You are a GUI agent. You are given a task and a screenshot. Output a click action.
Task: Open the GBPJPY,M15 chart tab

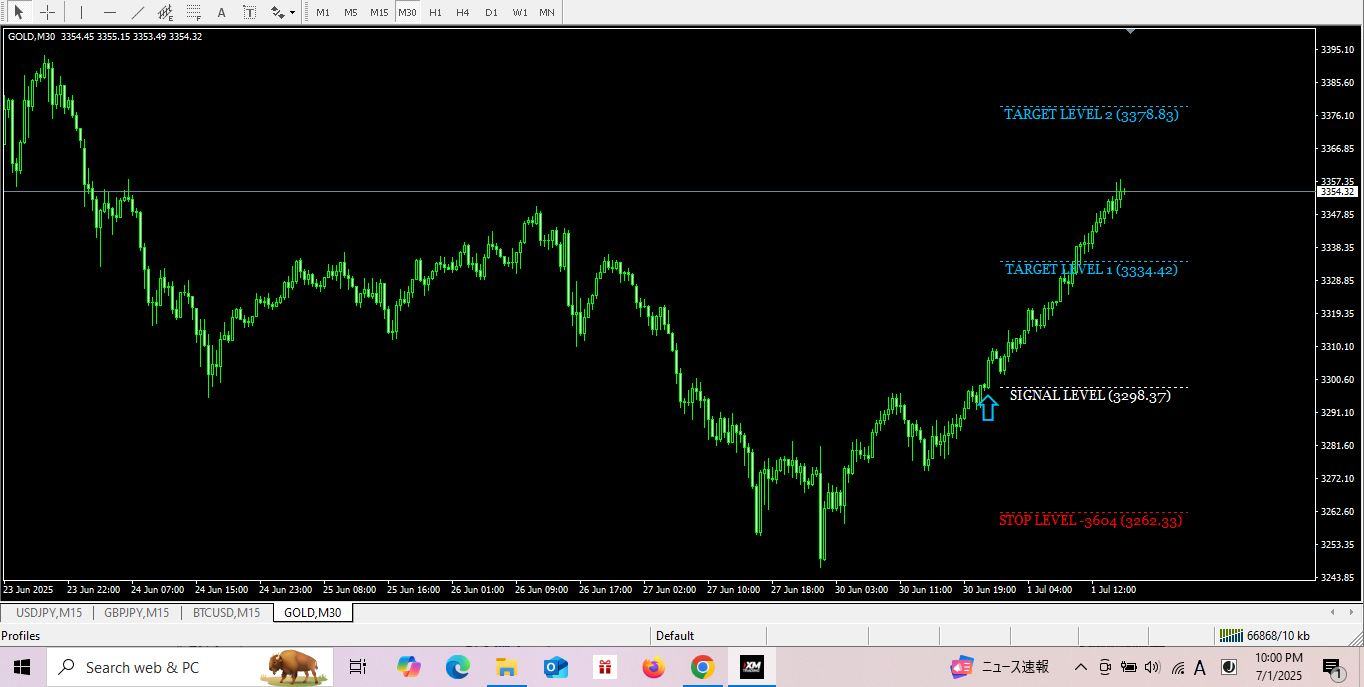pos(136,613)
